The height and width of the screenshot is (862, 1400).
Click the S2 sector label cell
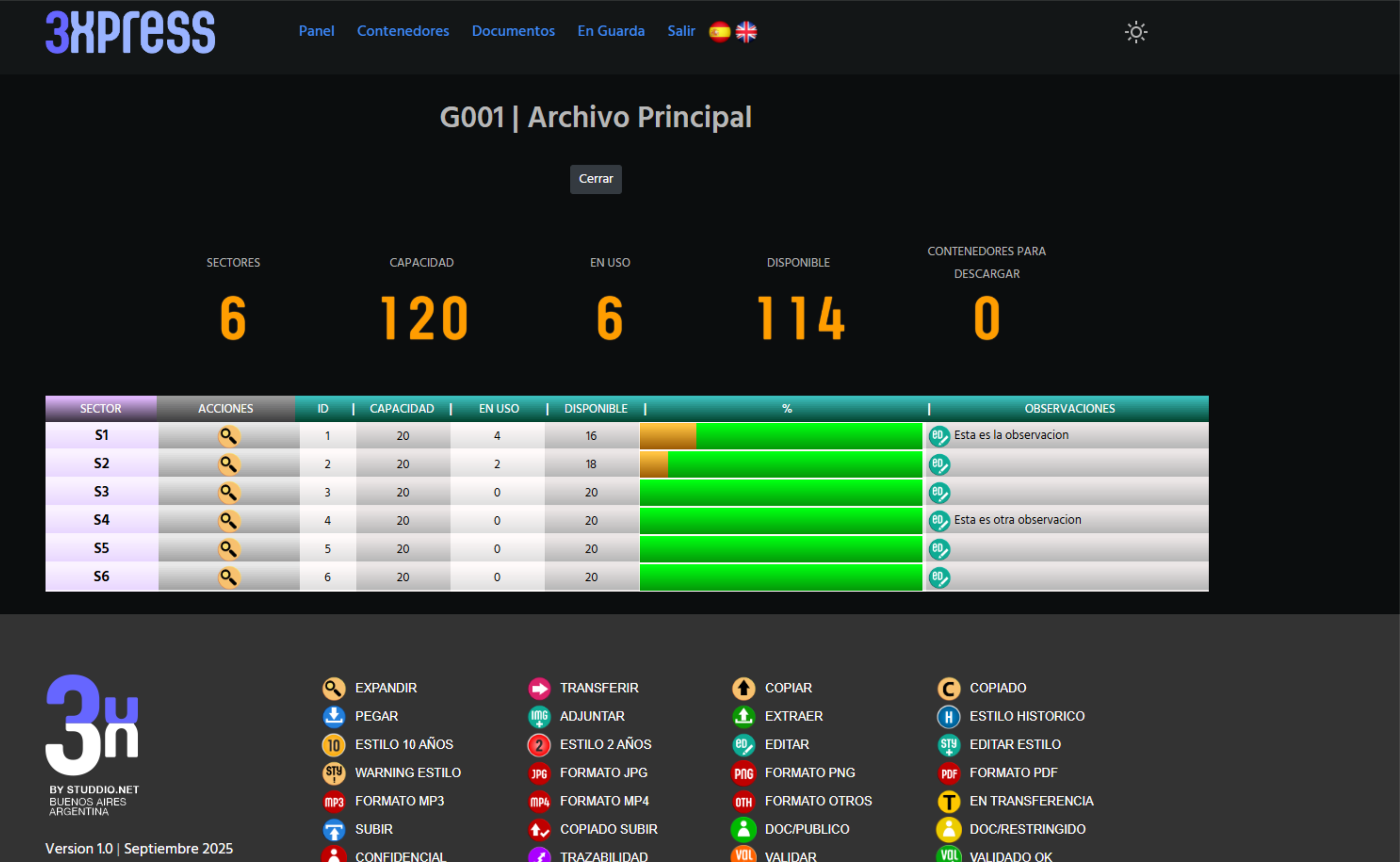coord(101,463)
